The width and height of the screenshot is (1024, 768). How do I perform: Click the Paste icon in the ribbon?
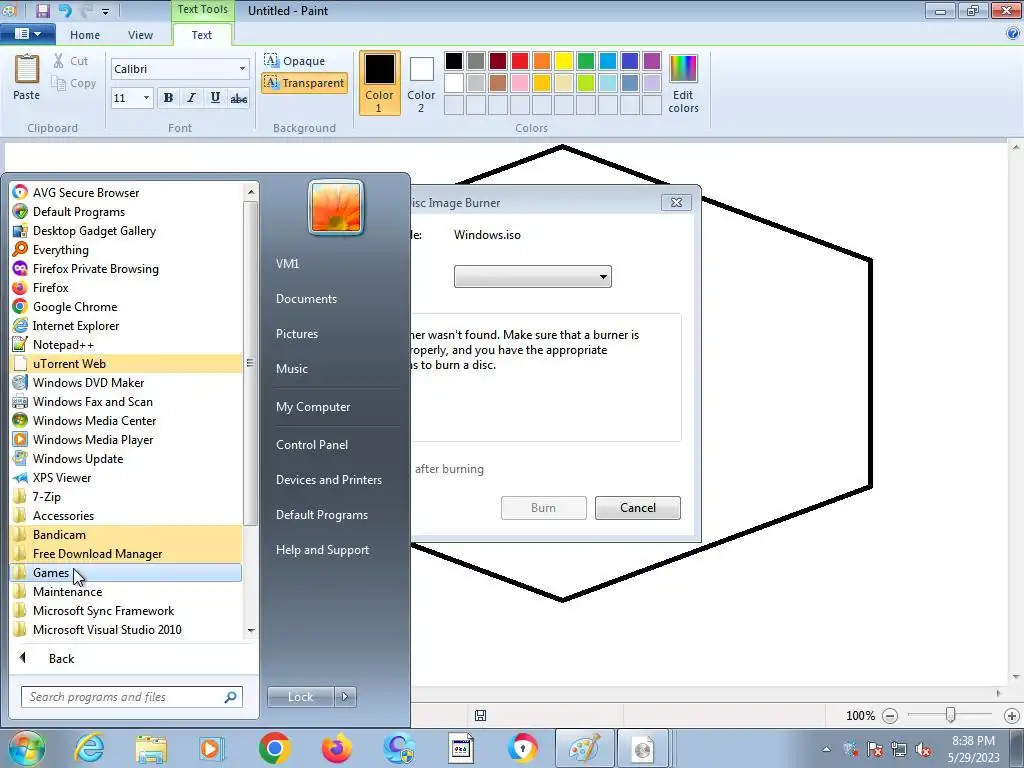27,69
